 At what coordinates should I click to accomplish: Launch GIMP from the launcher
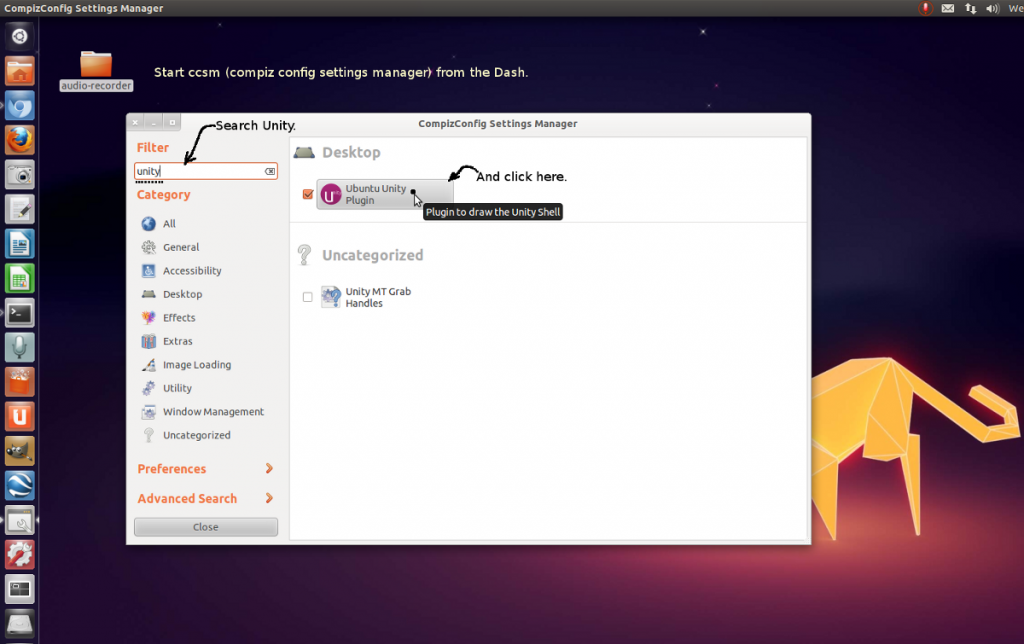(x=20, y=451)
